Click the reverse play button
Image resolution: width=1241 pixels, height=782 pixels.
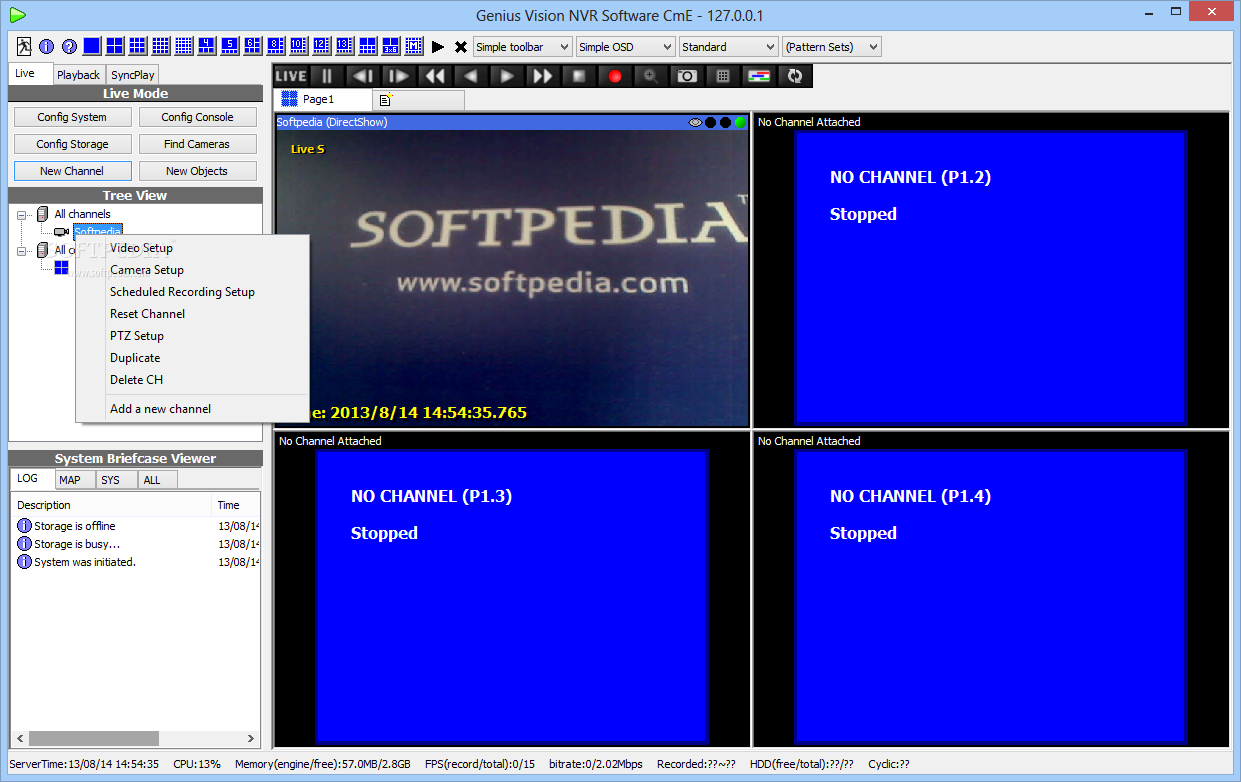(470, 75)
